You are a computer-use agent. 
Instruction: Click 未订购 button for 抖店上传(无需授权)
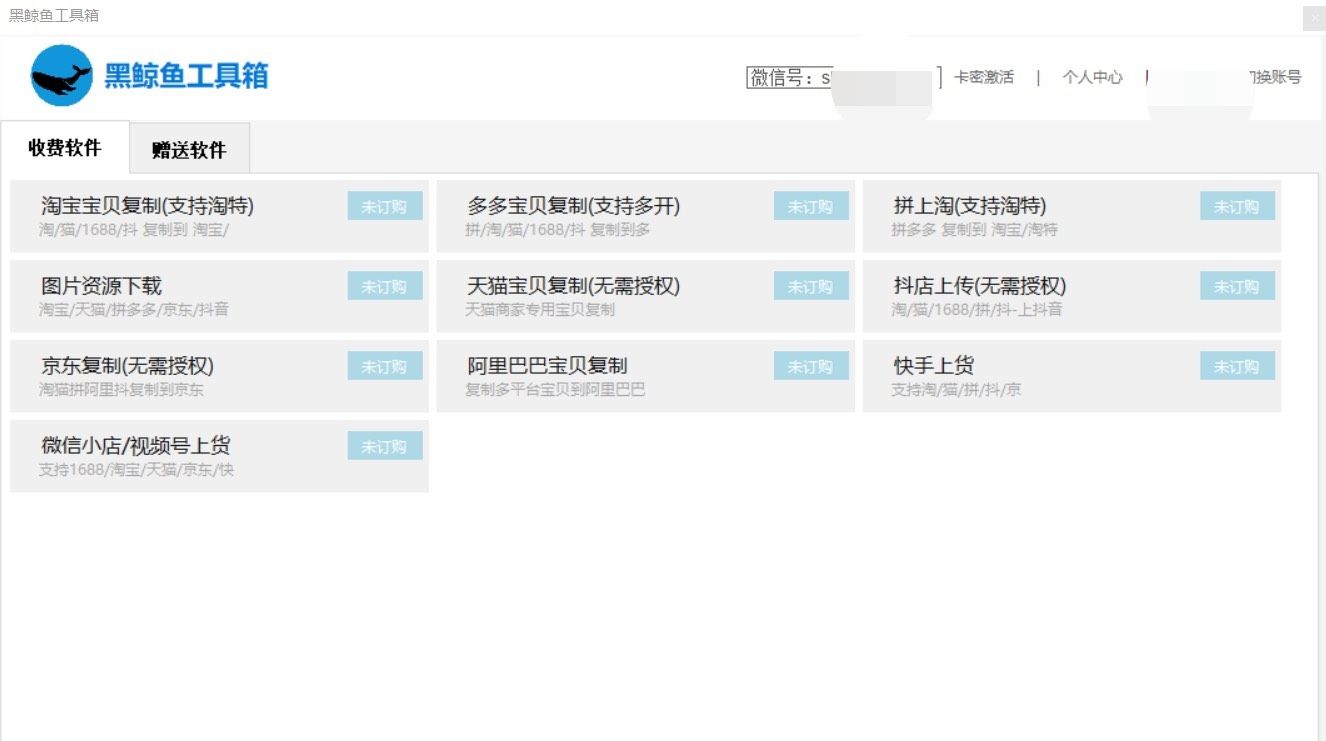tap(1237, 286)
